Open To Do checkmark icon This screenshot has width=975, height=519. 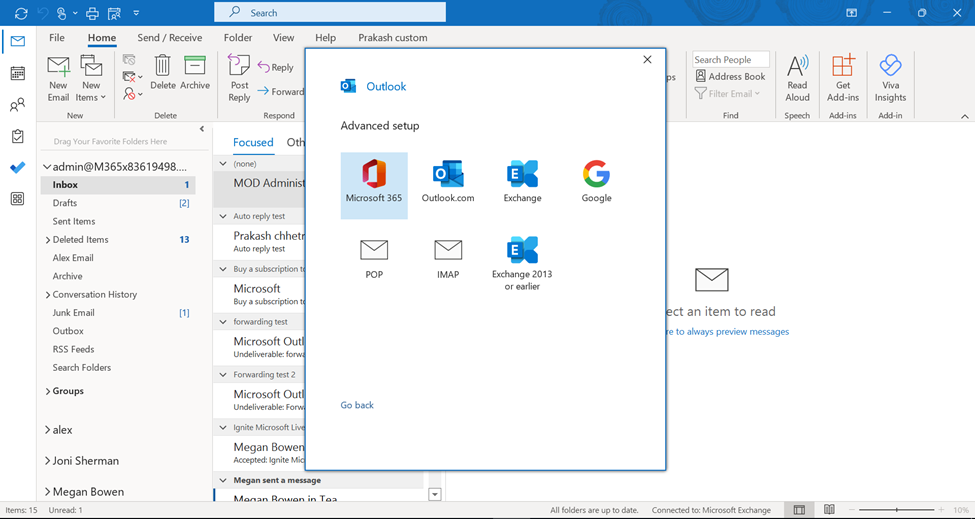coord(18,167)
